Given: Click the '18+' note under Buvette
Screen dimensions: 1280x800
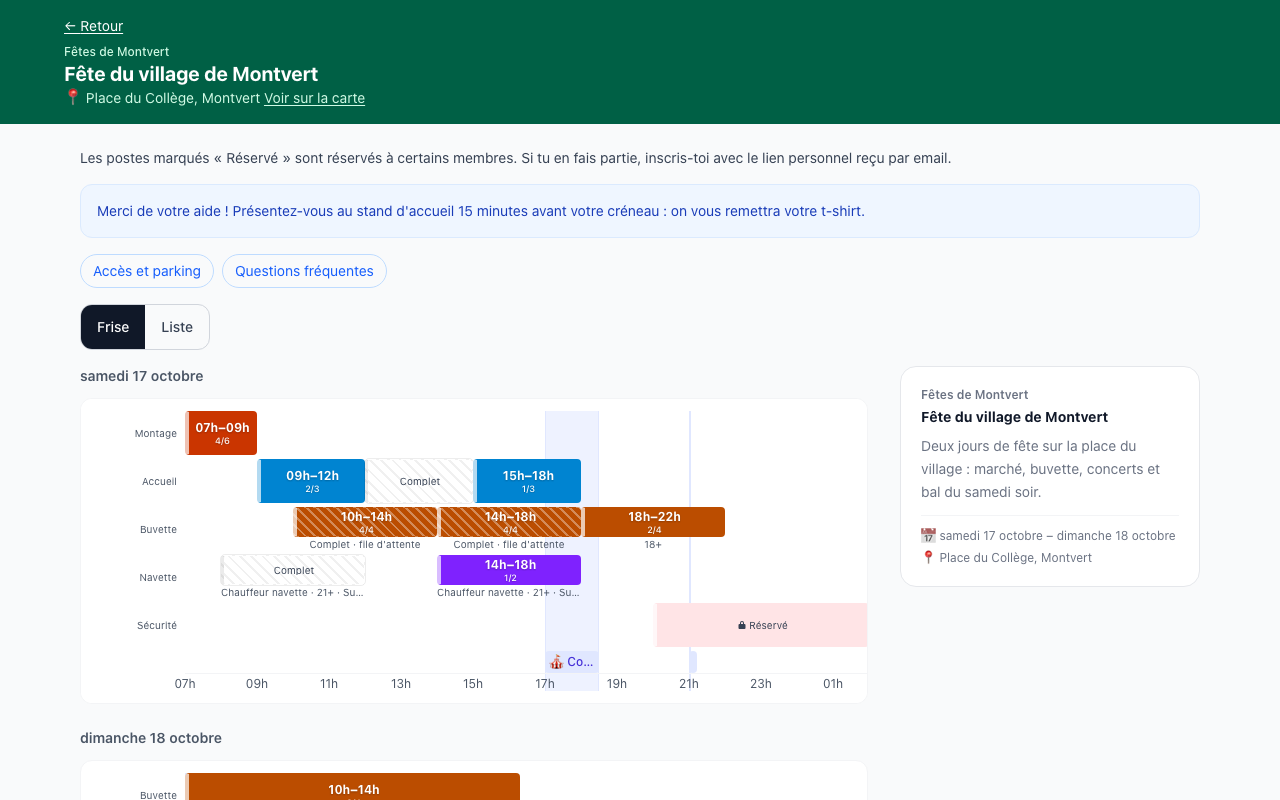Looking at the screenshot, I should (x=653, y=545).
